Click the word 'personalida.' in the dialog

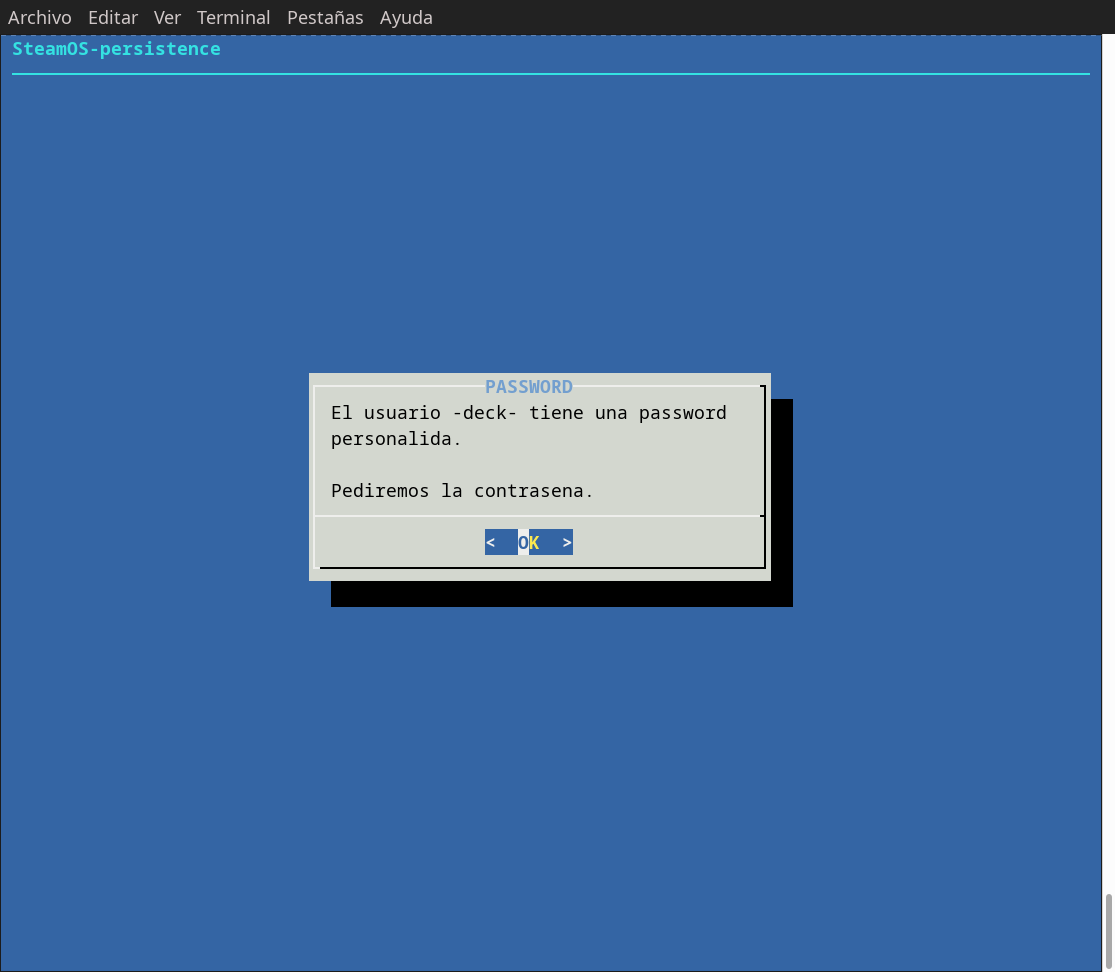396,439
